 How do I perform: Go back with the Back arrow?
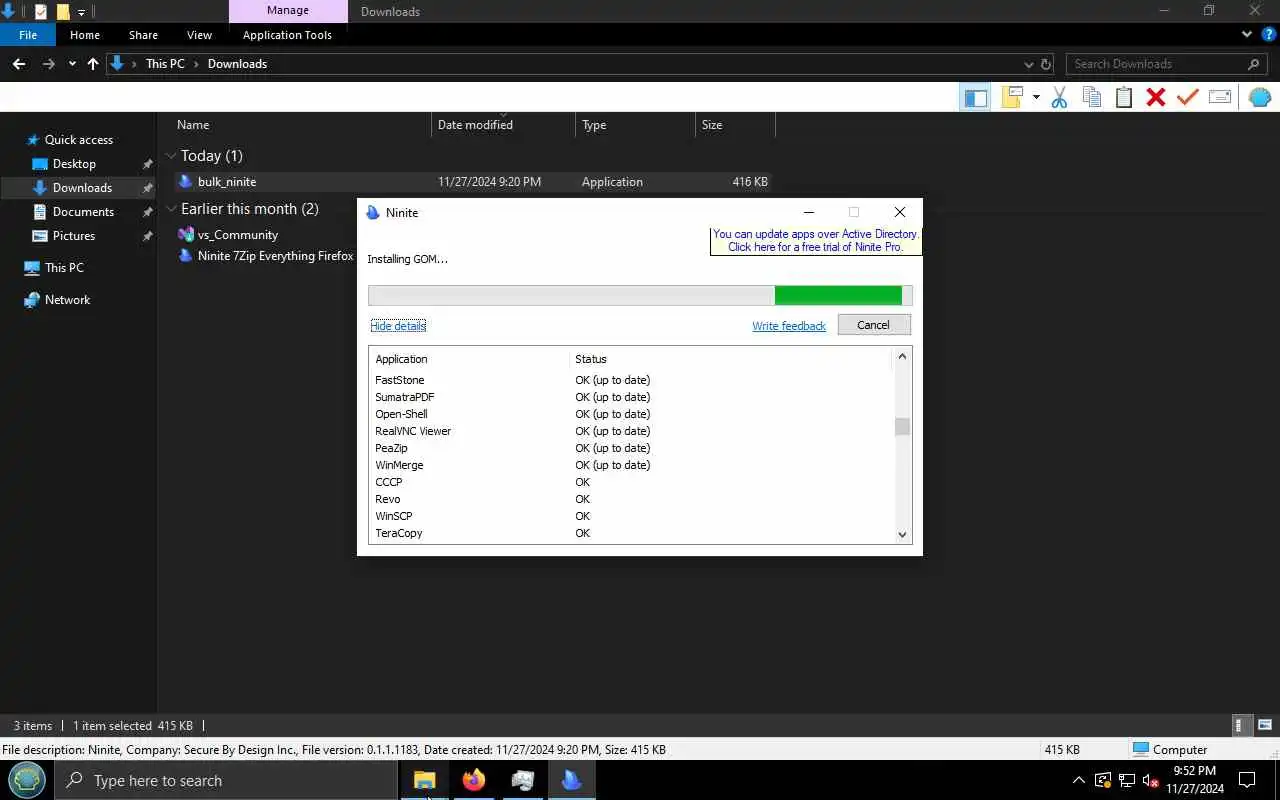coord(18,64)
